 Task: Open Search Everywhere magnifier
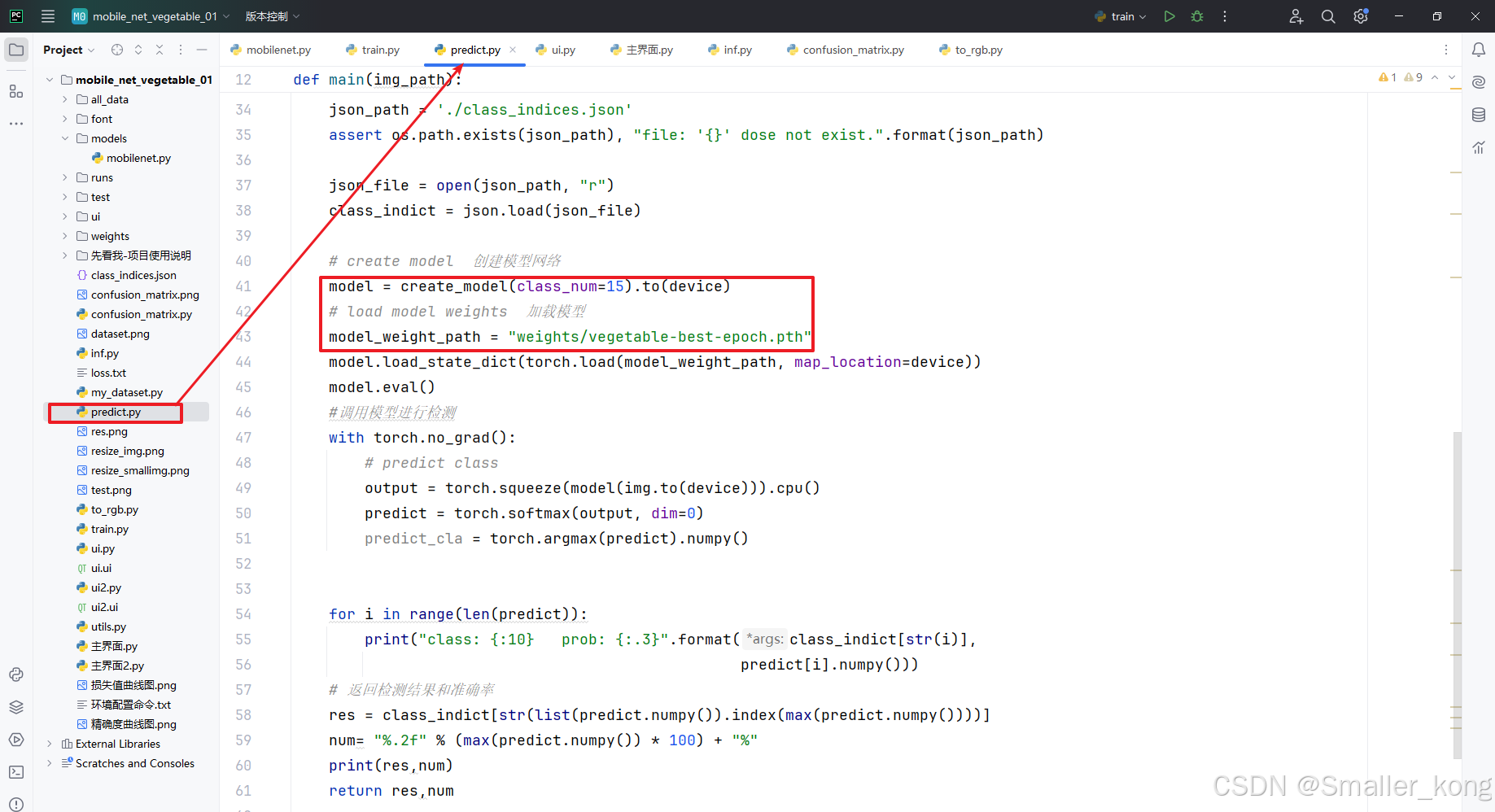1328,16
